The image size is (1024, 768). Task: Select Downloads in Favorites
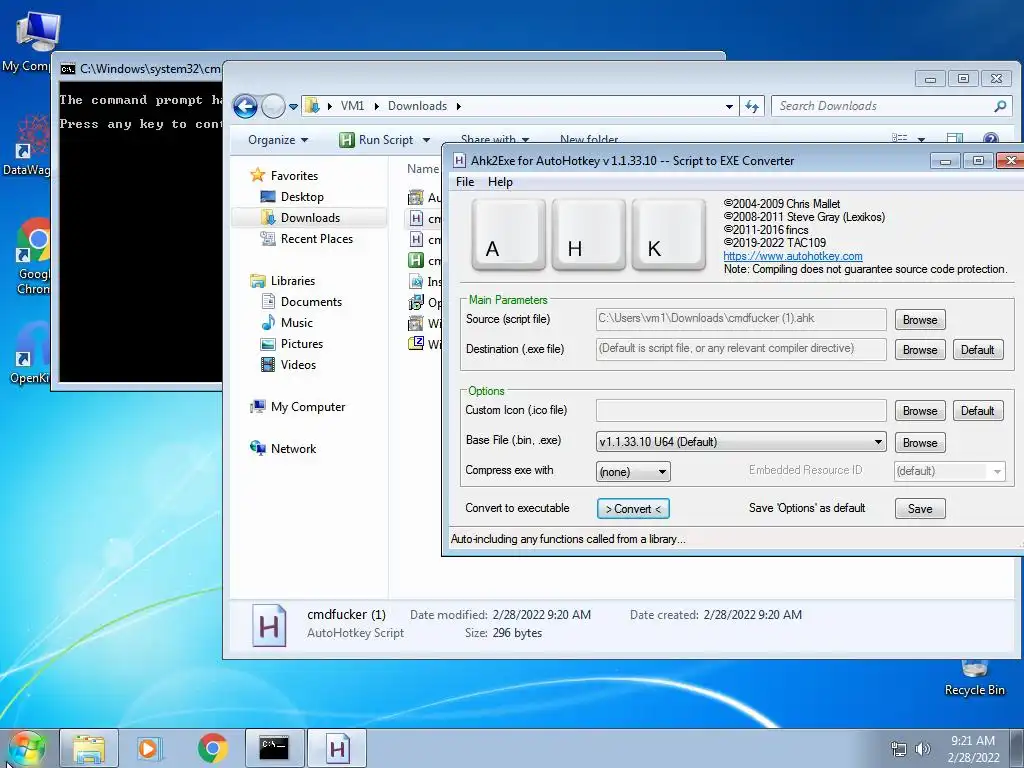pyautogui.click(x=310, y=217)
